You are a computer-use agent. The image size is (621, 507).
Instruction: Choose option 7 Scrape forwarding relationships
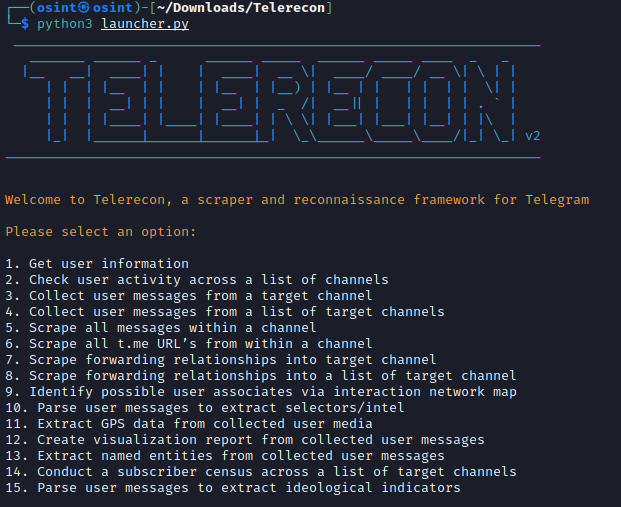[x=220, y=360]
